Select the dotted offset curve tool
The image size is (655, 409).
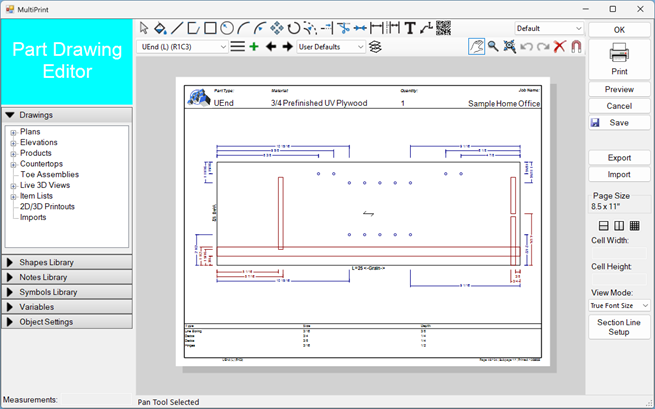[310, 28]
